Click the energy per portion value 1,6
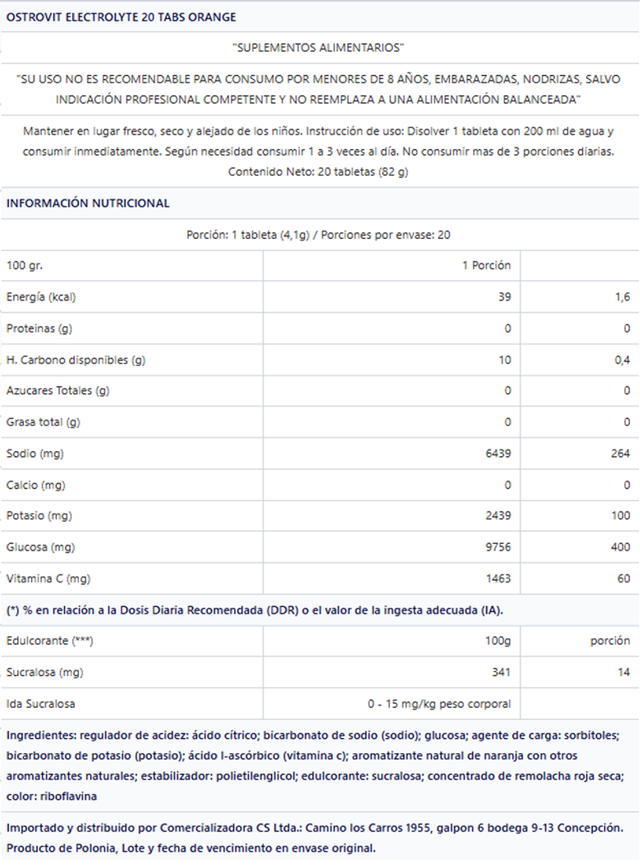640x865 pixels. (x=622, y=297)
